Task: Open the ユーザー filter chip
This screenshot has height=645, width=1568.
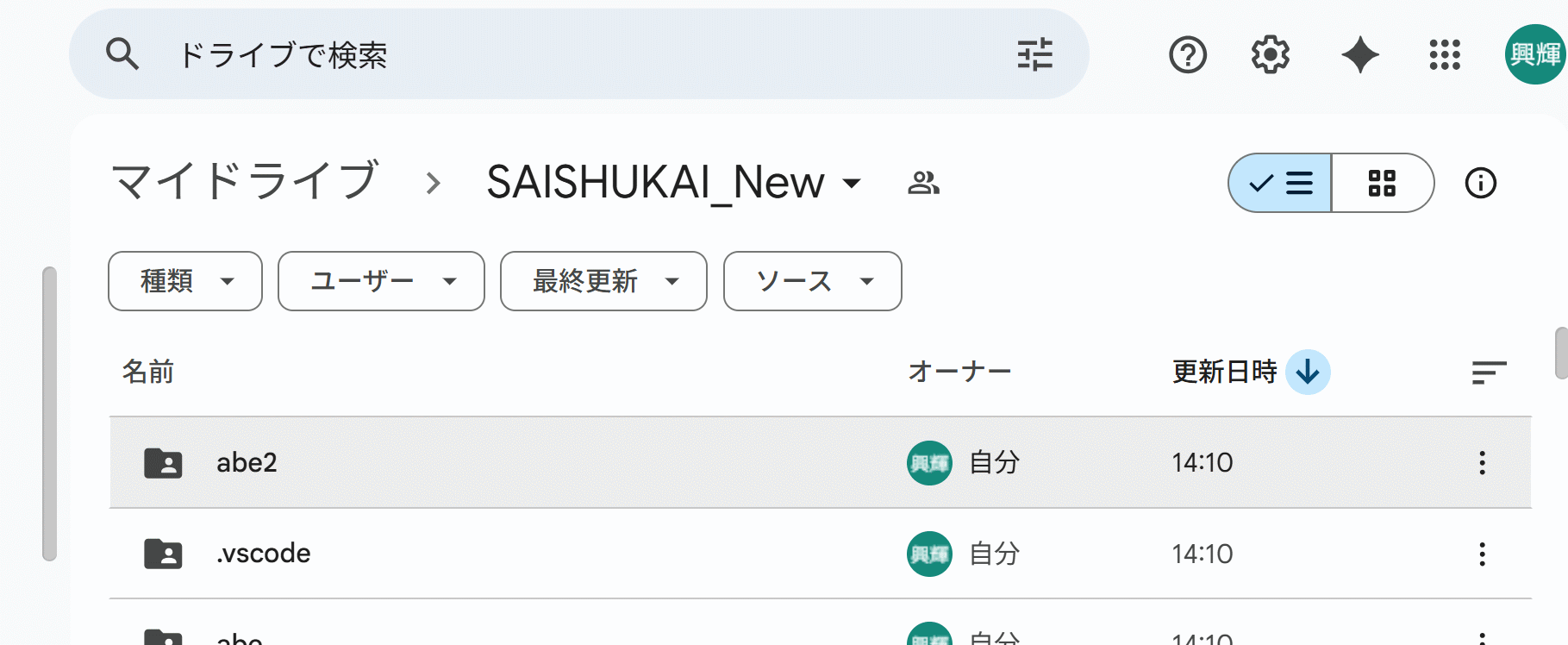Action: pos(380,281)
